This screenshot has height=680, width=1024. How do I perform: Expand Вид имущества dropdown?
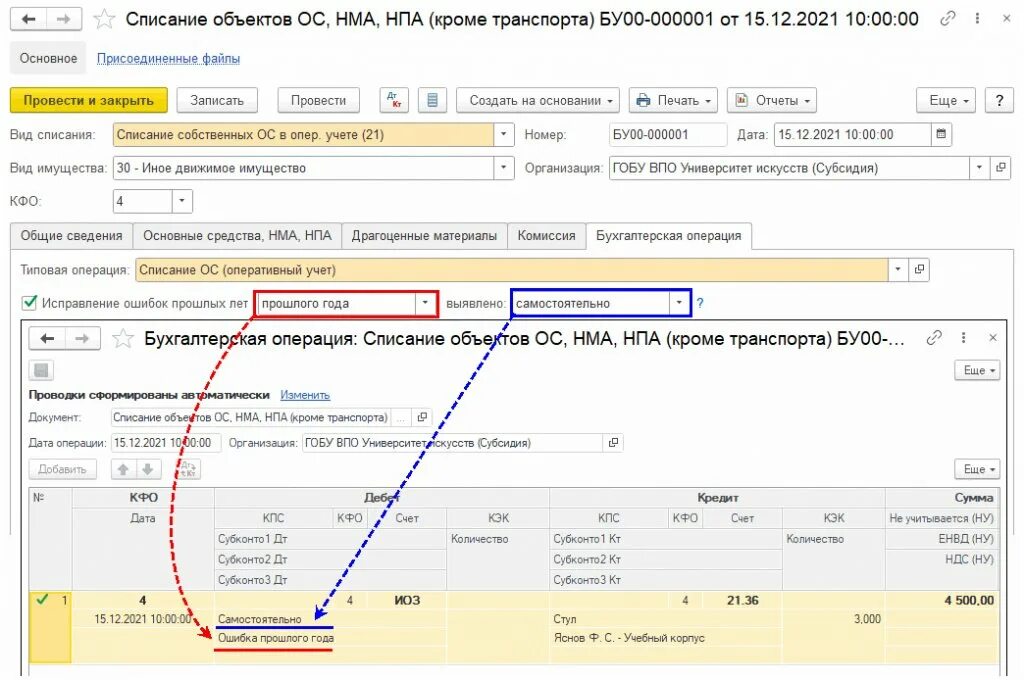503,168
